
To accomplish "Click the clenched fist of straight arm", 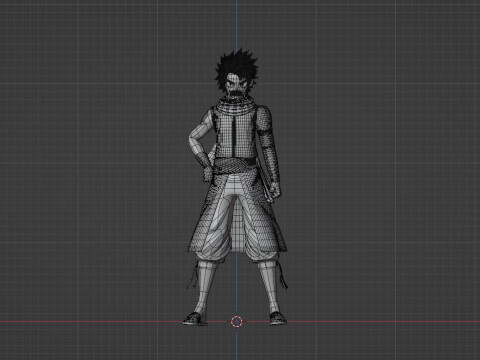I will coord(275,189).
